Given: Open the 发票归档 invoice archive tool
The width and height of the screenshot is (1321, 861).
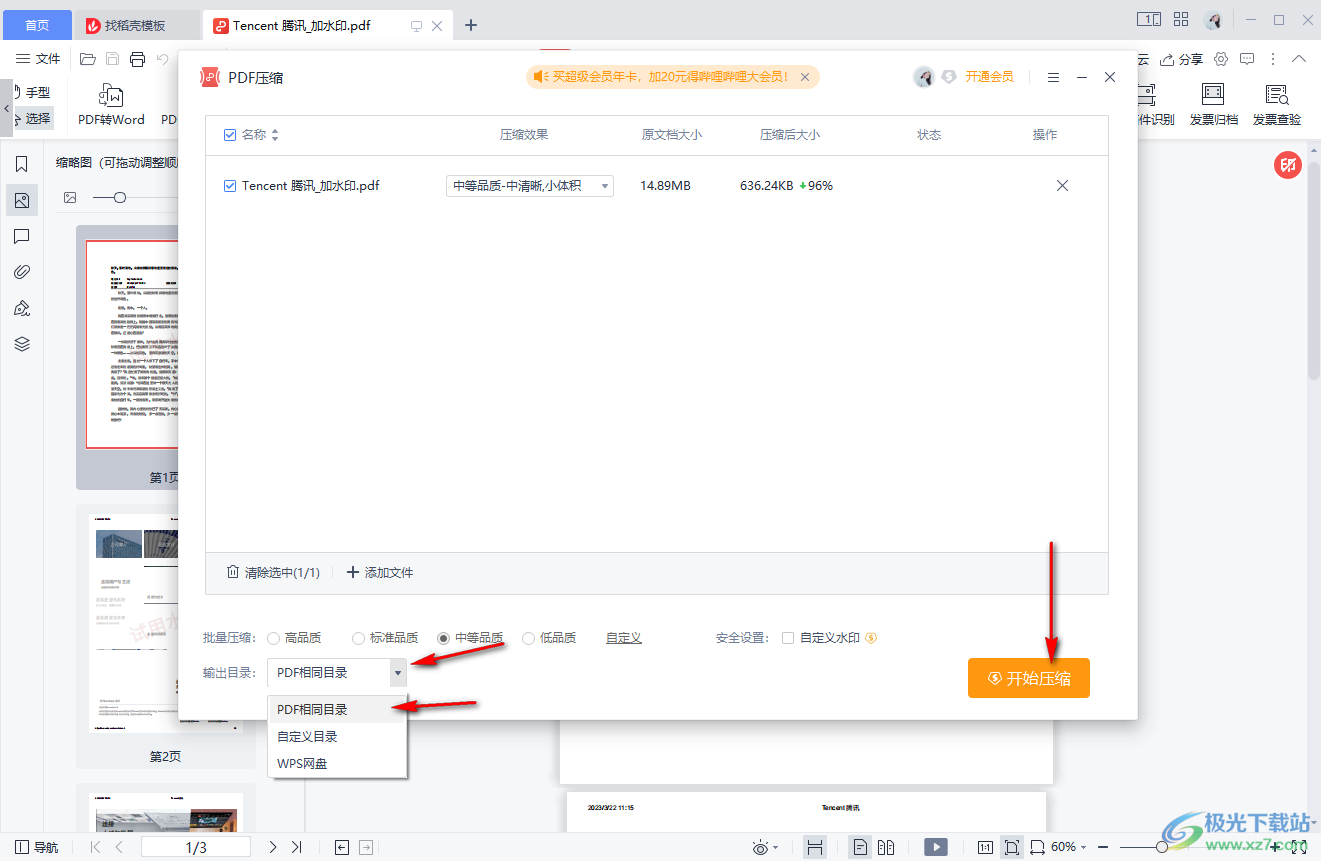Looking at the screenshot, I should tap(1213, 105).
